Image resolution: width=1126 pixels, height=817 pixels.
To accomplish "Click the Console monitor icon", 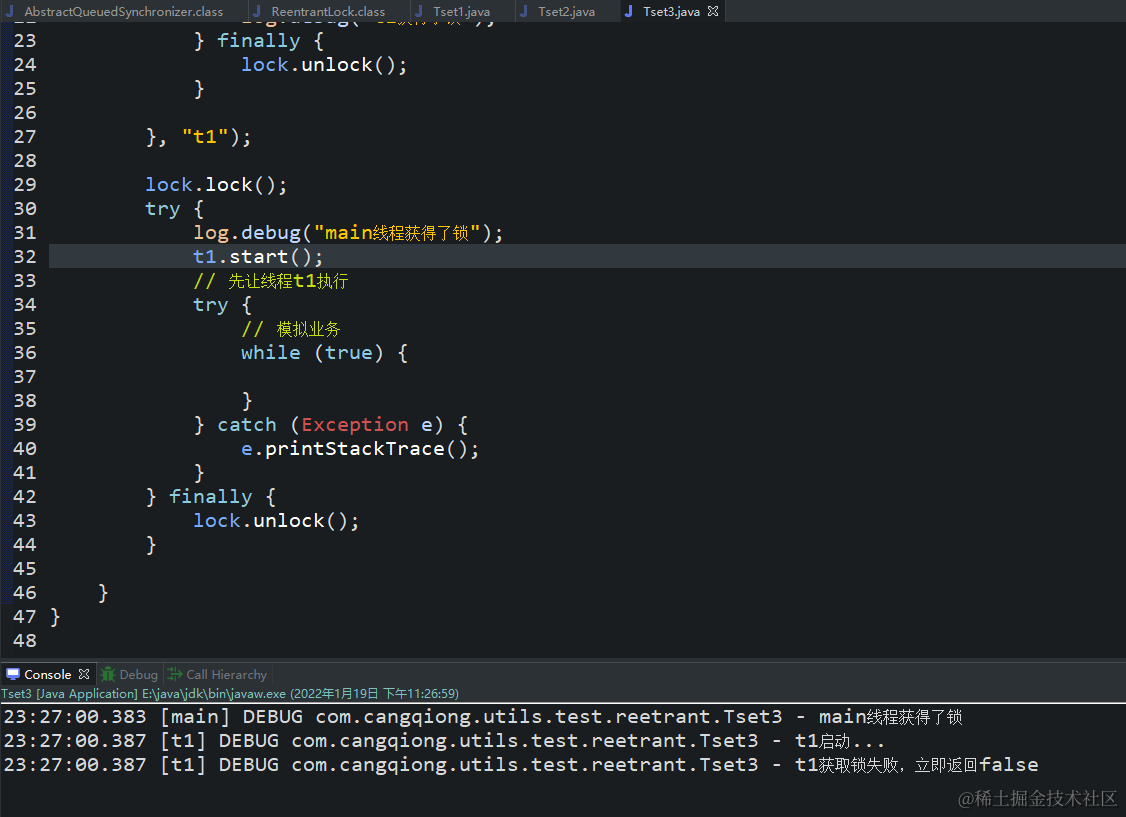I will [13, 674].
